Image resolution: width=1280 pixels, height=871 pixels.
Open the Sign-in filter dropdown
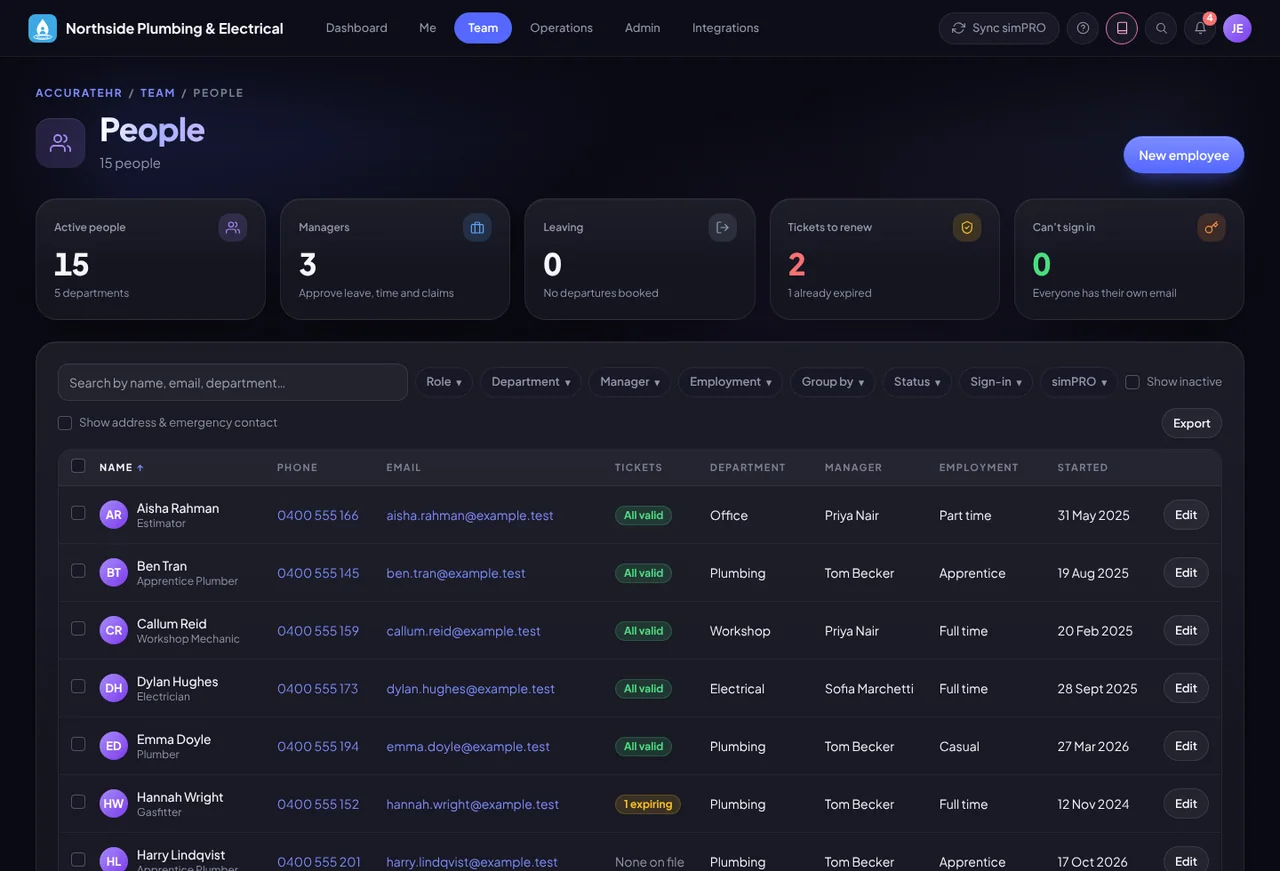(x=996, y=382)
